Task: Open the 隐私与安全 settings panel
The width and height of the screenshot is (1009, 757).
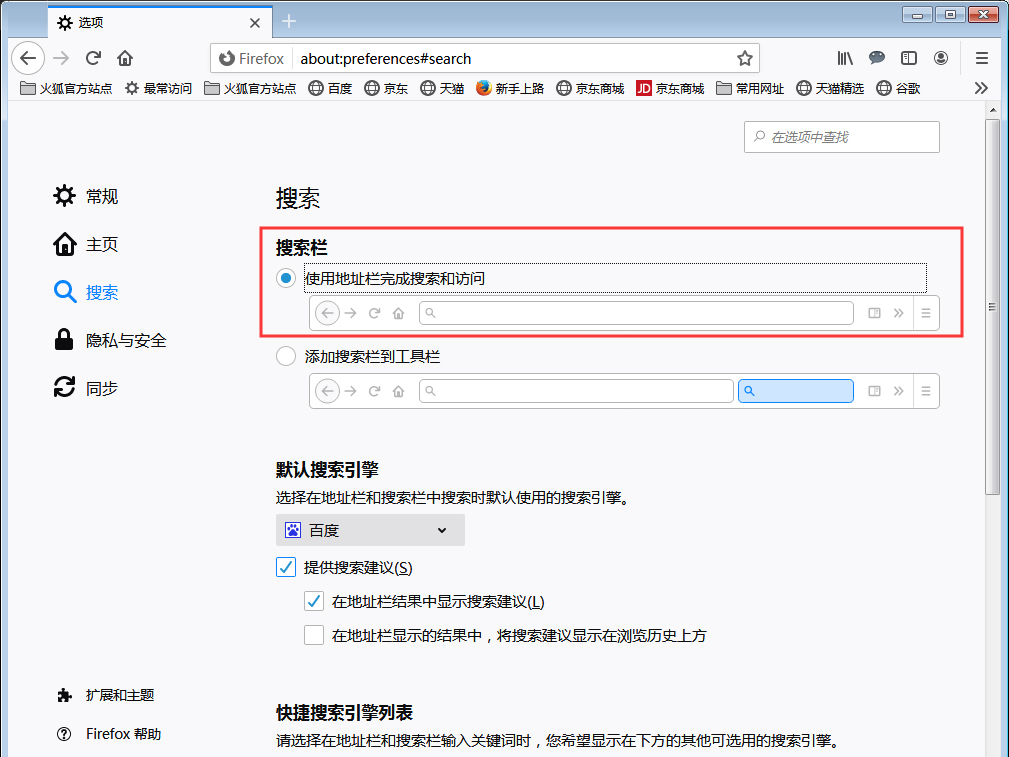Action: pos(124,340)
